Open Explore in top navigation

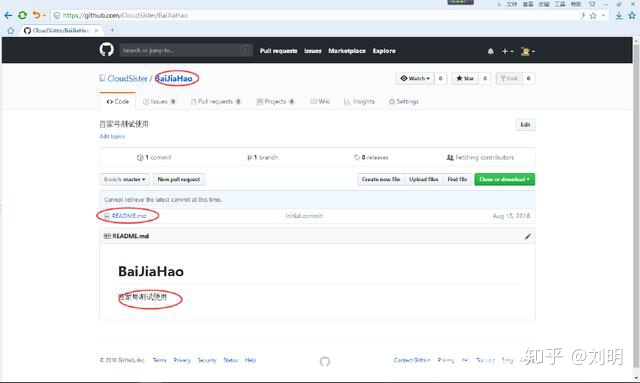[x=384, y=51]
